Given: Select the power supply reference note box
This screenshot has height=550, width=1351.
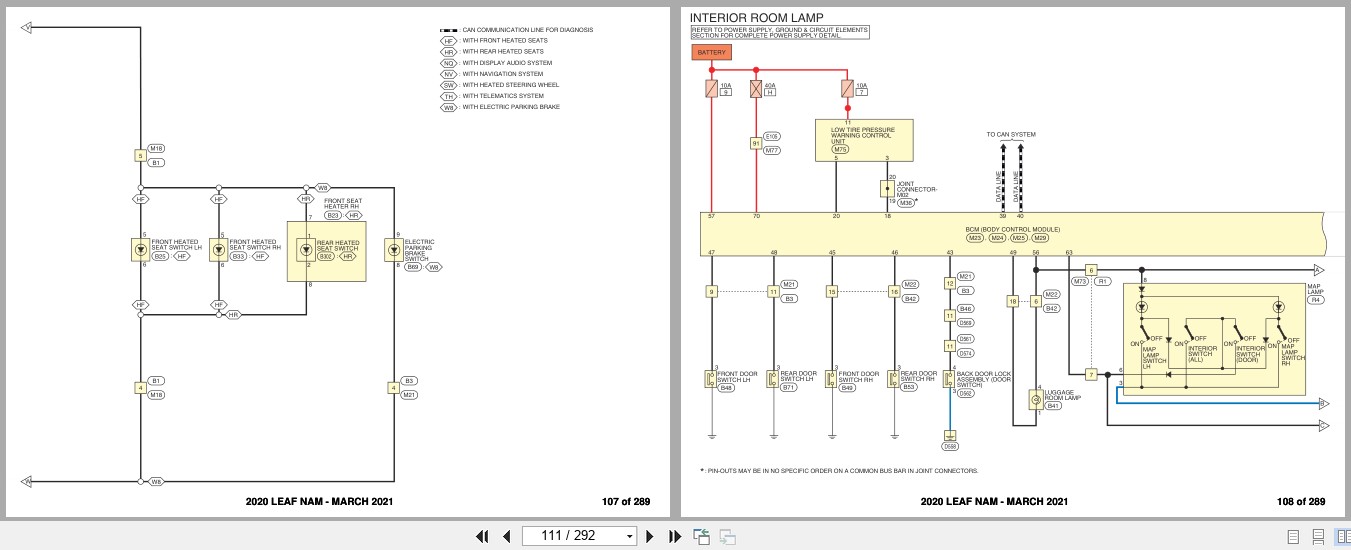Looking at the screenshot, I should (x=779, y=33).
